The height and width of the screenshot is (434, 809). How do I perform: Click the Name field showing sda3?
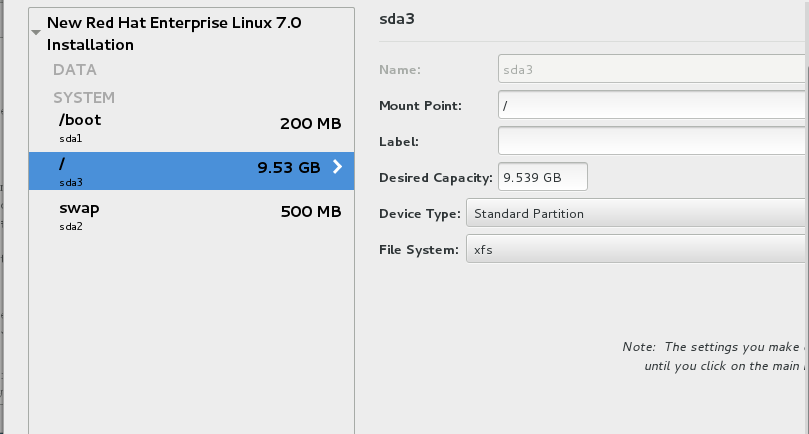(x=652, y=69)
